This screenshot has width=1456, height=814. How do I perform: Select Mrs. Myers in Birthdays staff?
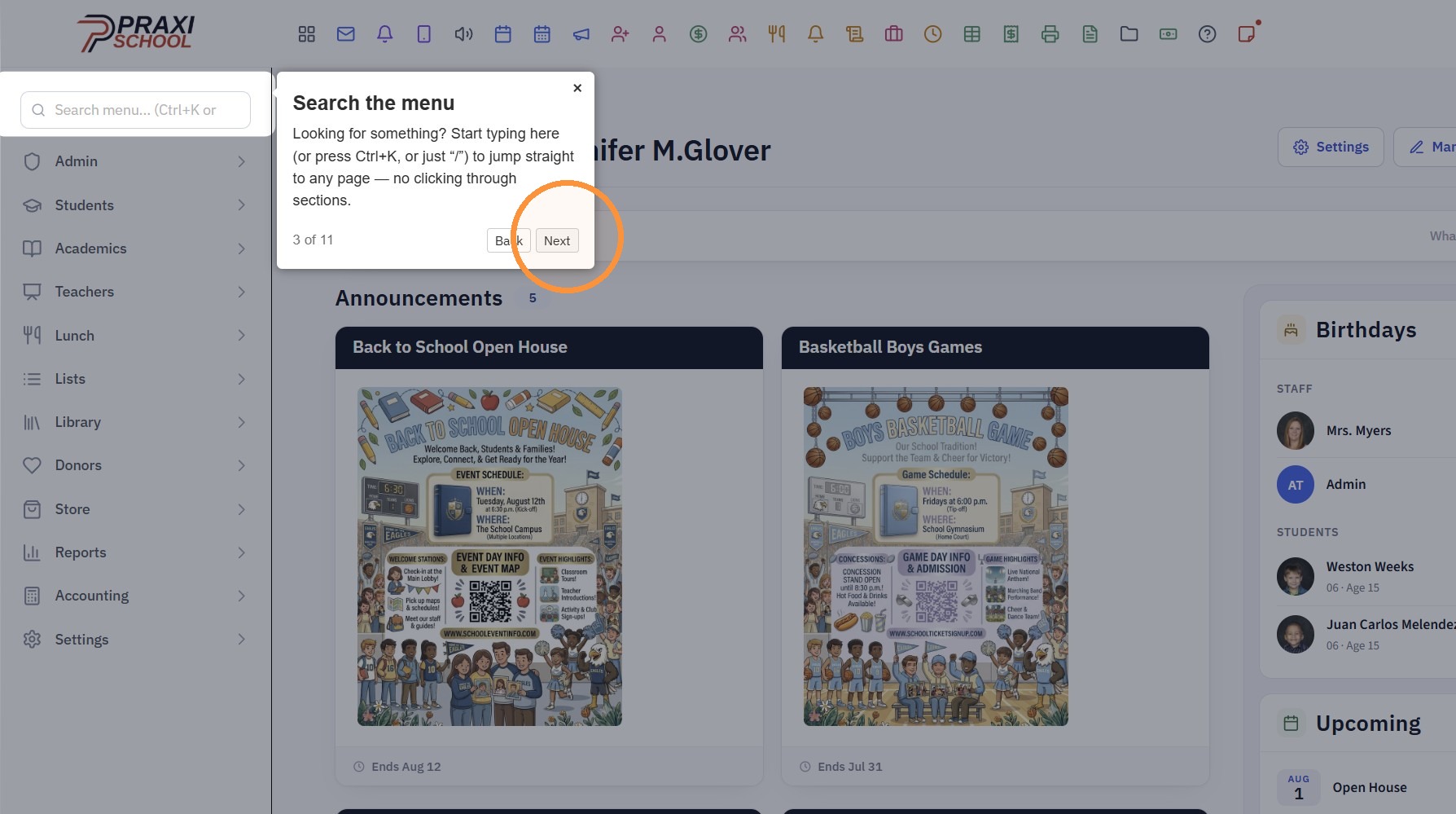[1358, 430]
